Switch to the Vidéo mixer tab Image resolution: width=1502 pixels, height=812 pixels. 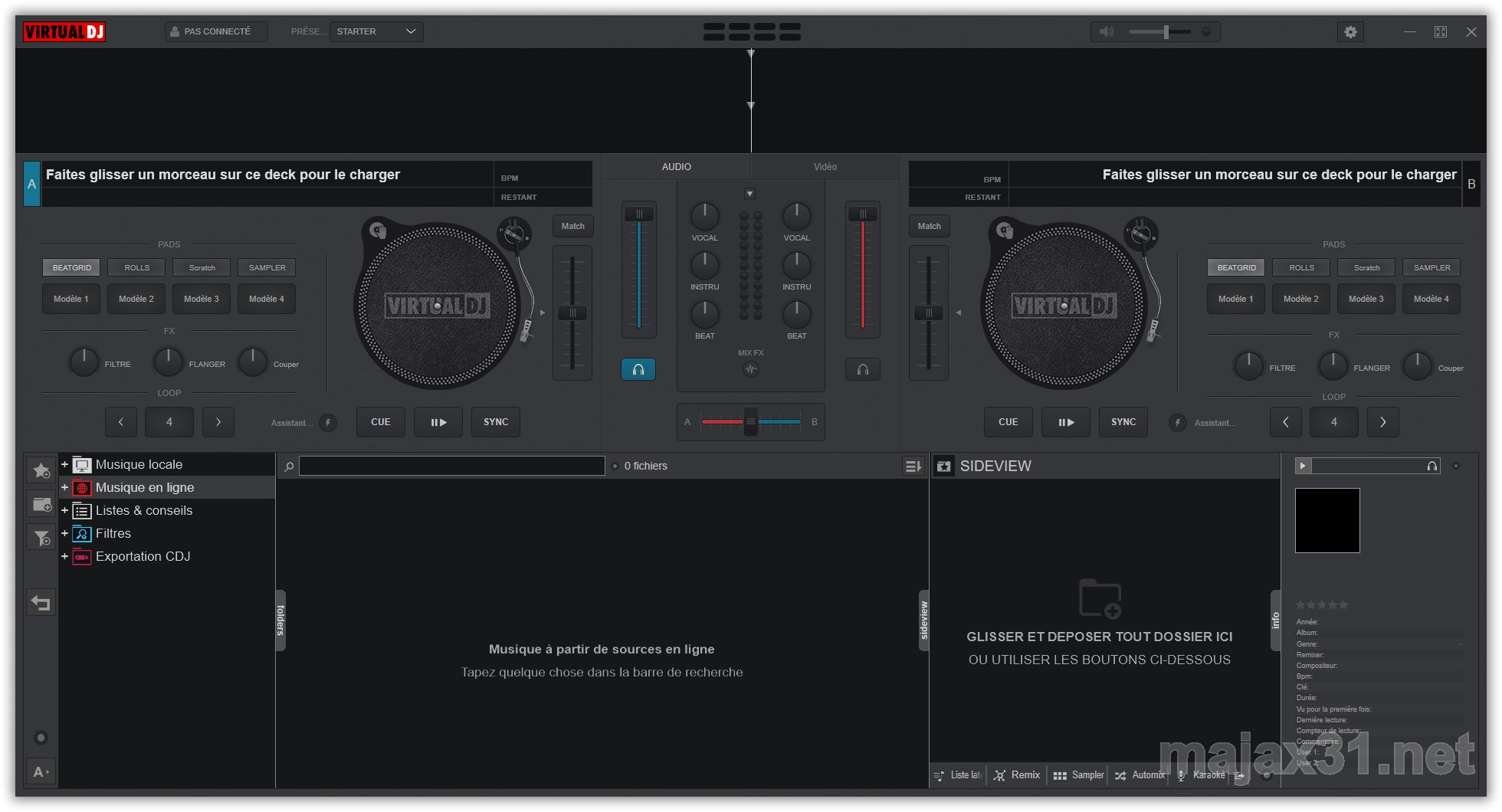tap(825, 167)
